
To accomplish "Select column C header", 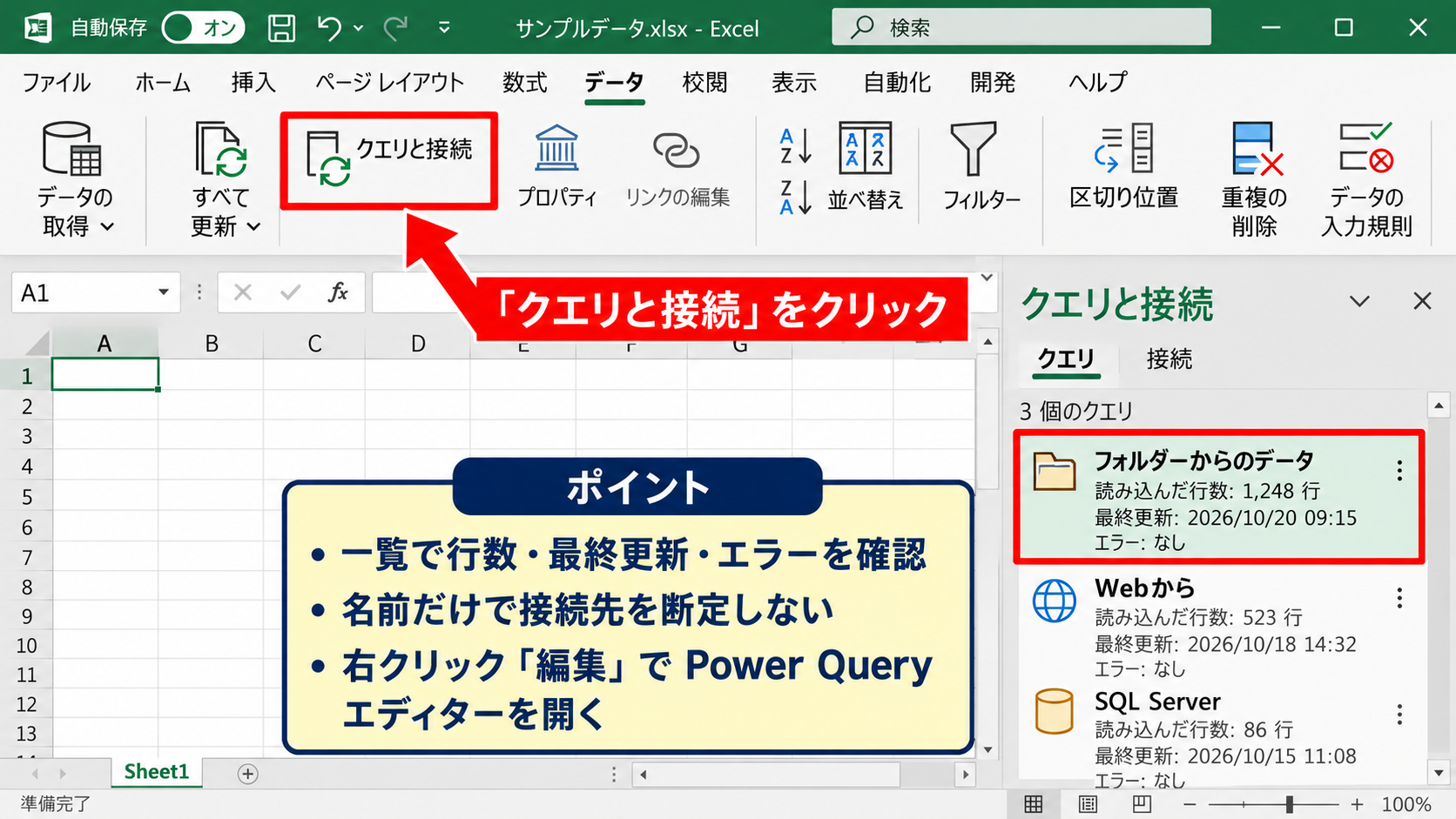I will (x=314, y=344).
